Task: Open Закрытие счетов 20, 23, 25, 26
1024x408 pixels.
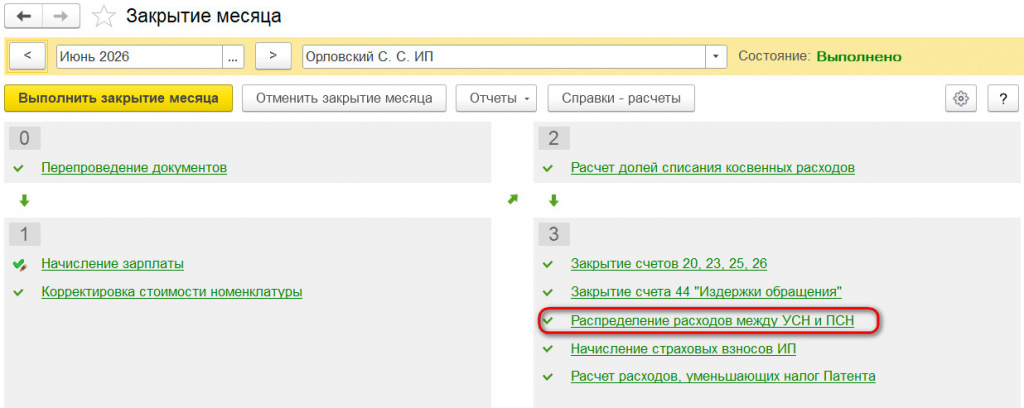Action: [669, 264]
